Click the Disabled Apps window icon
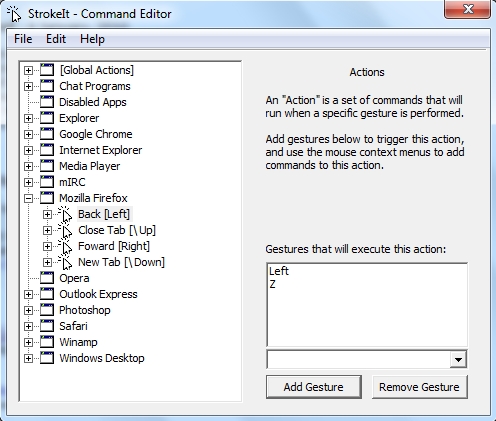 [47, 102]
